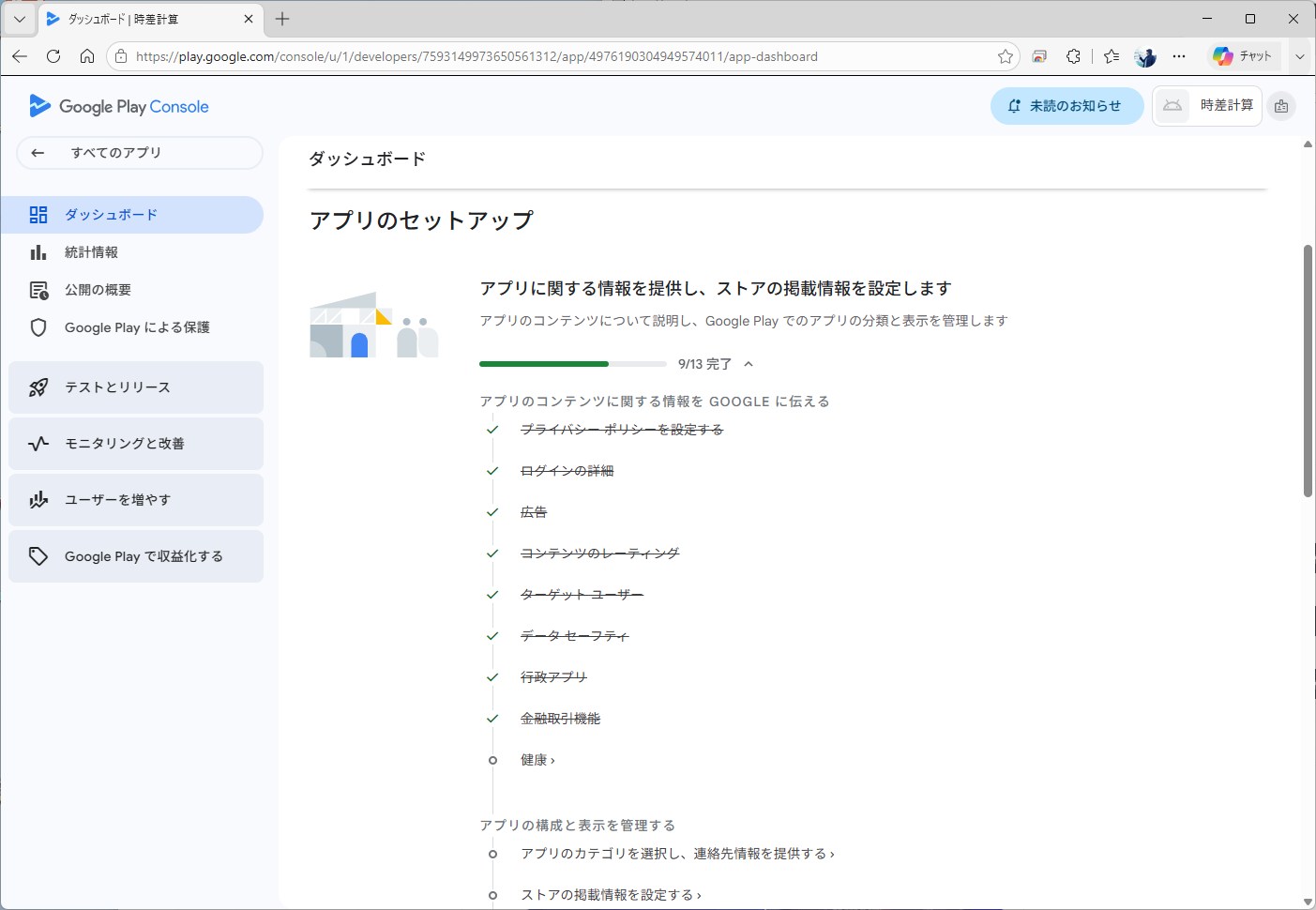
Task: Open the 広告 completed task
Action: click(534, 512)
